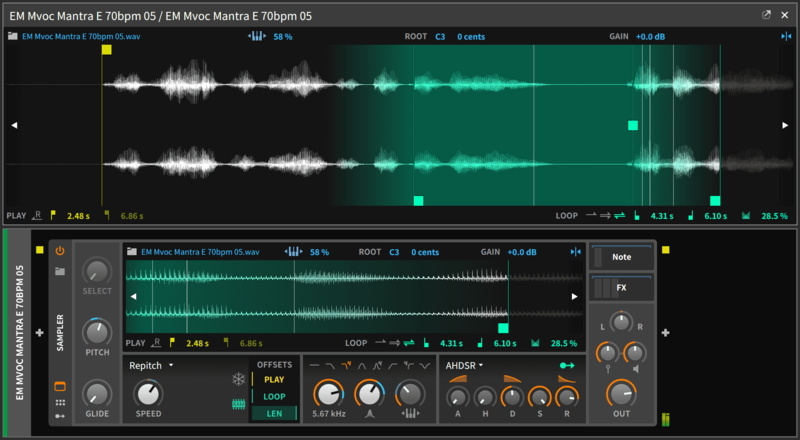The width and height of the screenshot is (800, 440).
Task: Enable ping-pong loop mode in the top editor
Action: tap(620, 215)
